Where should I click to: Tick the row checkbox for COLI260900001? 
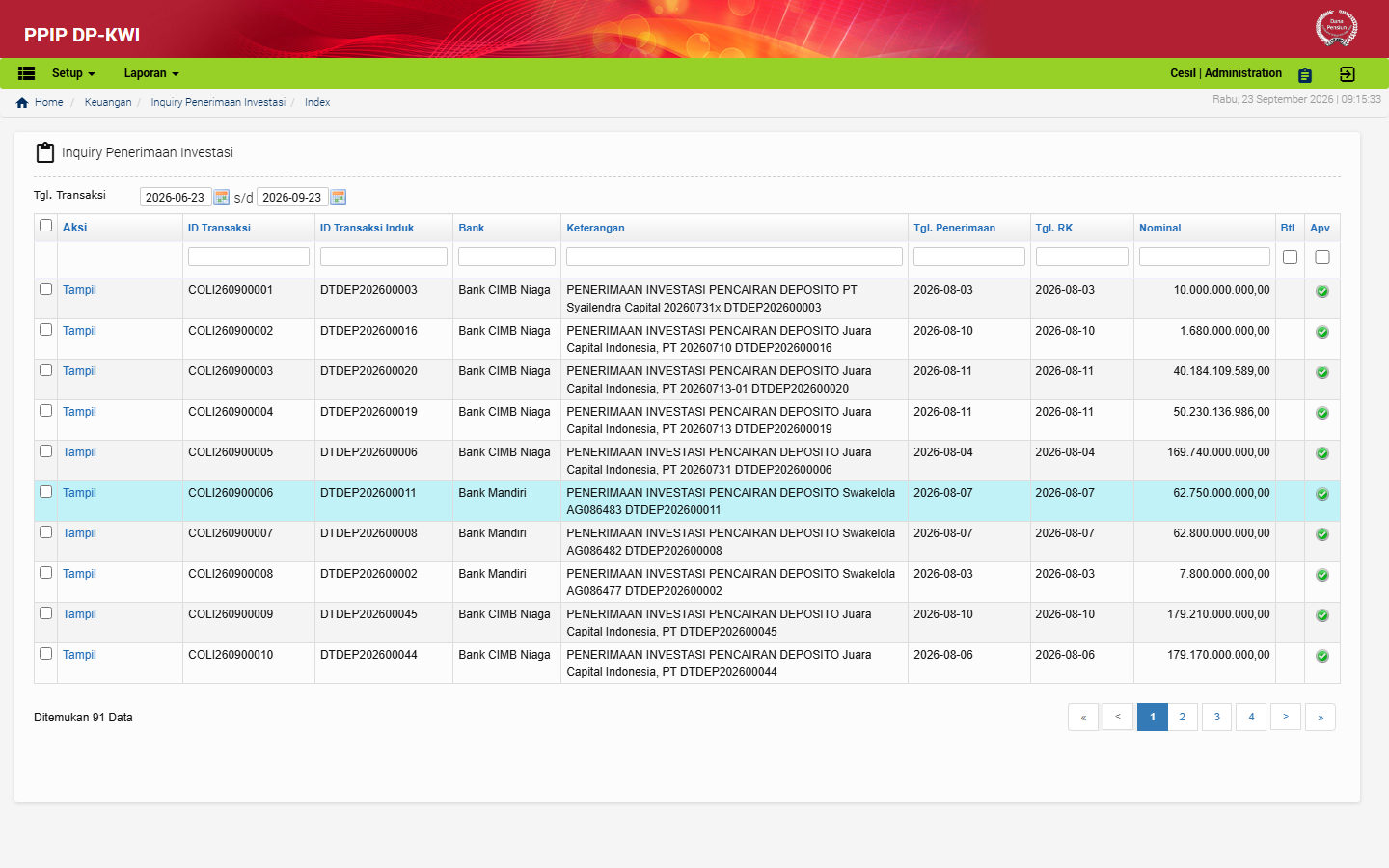point(45,289)
